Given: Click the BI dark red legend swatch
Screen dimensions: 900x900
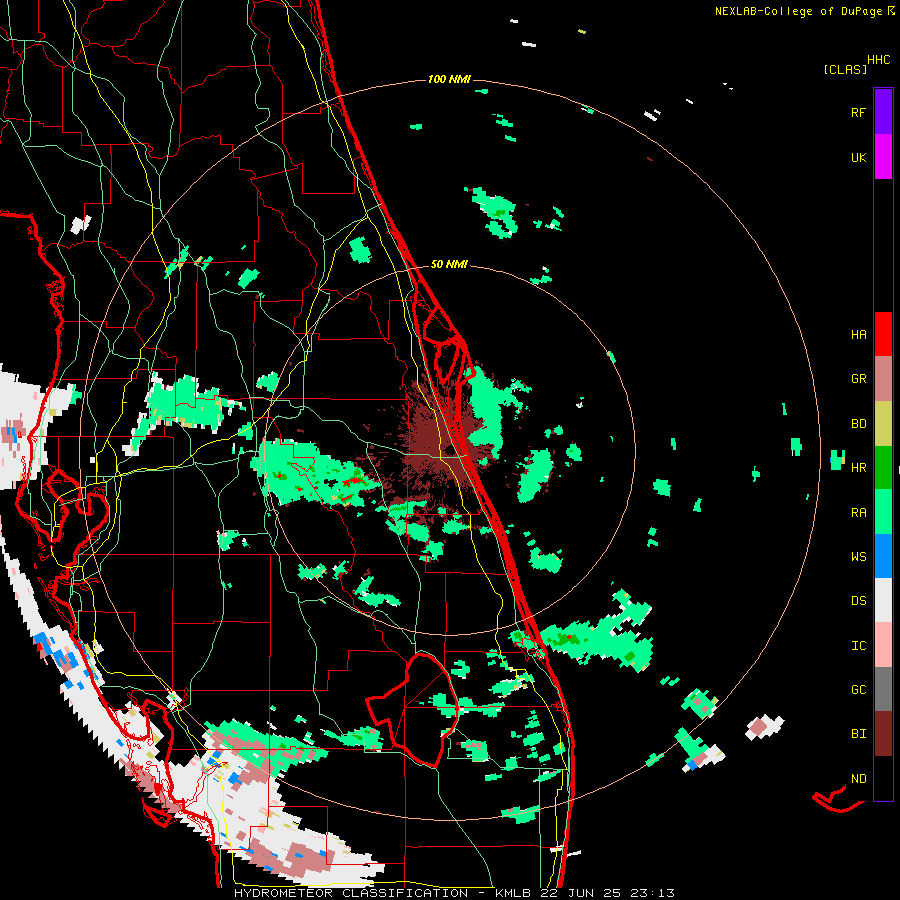Looking at the screenshot, I should (883, 734).
